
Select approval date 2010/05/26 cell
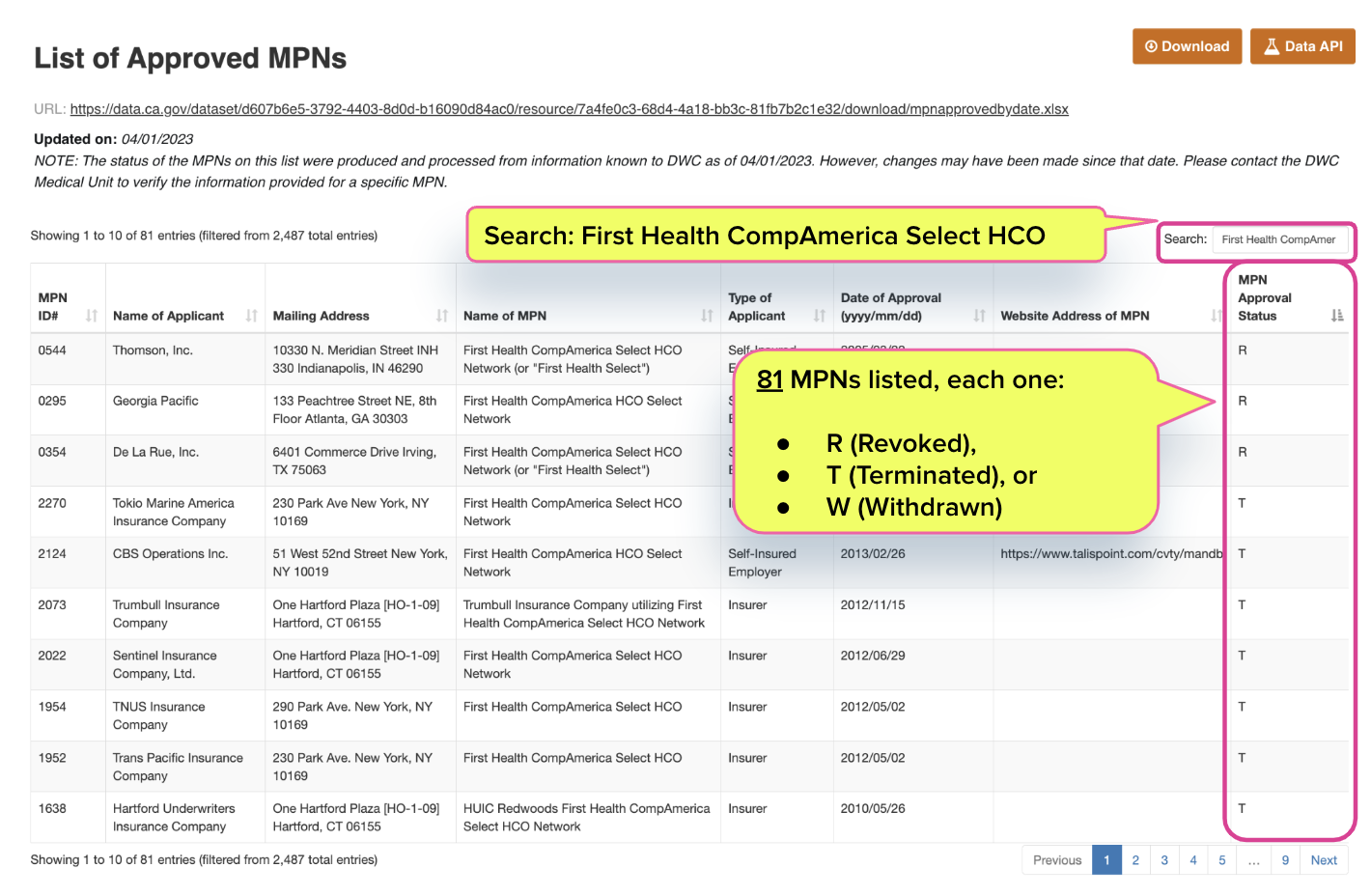pos(912,818)
